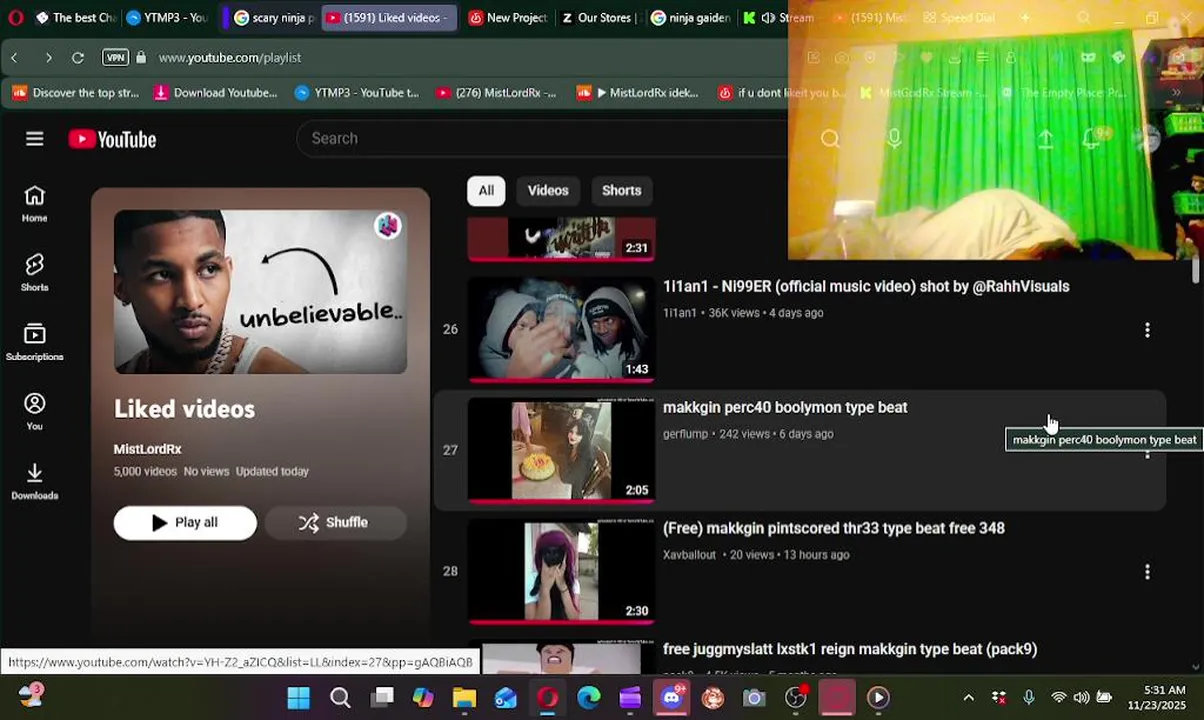The width and height of the screenshot is (1204, 720).
Task: Click the avatar badge on the playlist cover
Action: pyautogui.click(x=388, y=226)
